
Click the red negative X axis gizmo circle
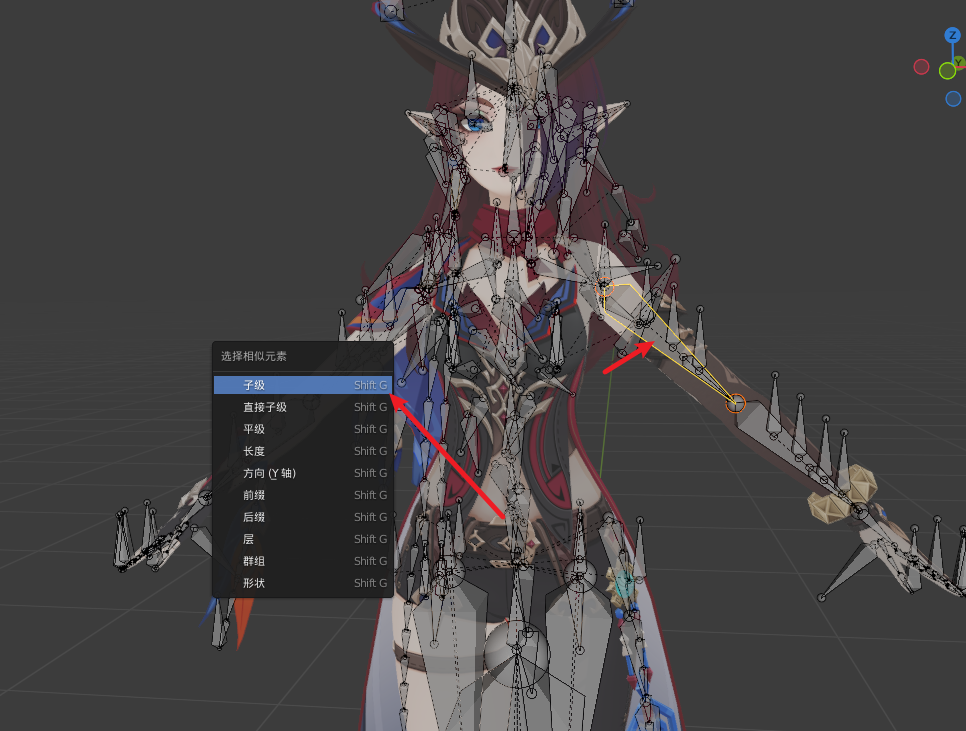point(921,67)
